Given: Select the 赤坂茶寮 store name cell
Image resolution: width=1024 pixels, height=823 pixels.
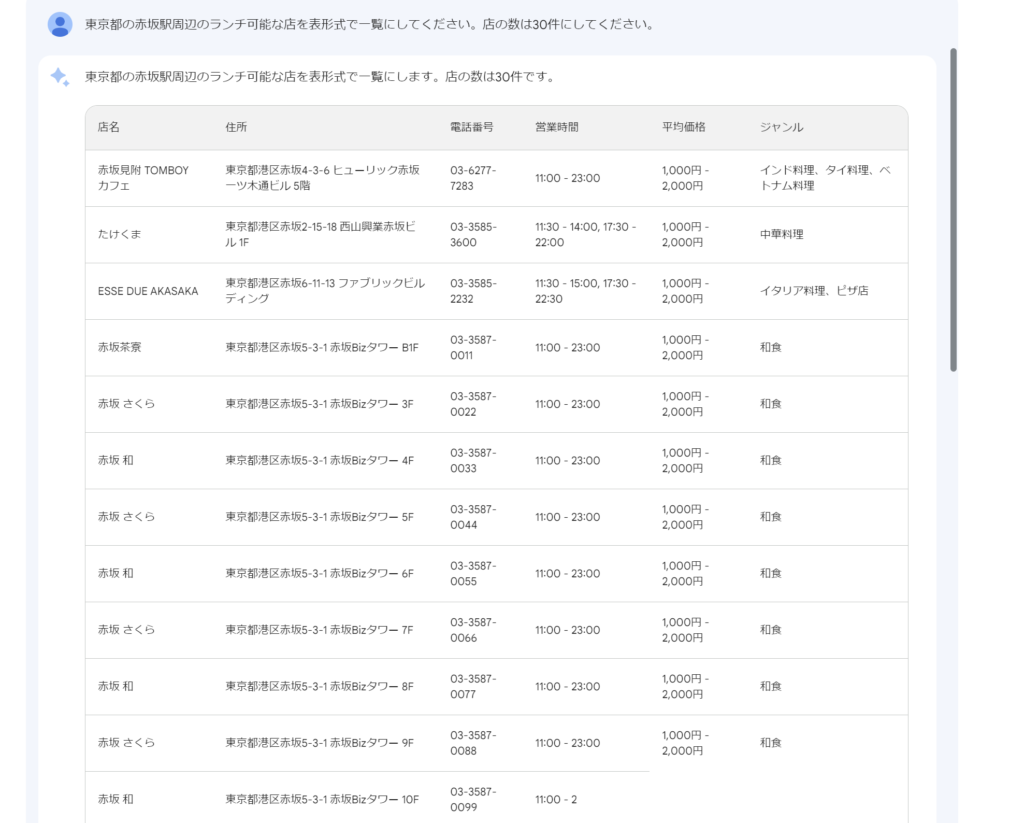Looking at the screenshot, I should (x=120, y=347).
